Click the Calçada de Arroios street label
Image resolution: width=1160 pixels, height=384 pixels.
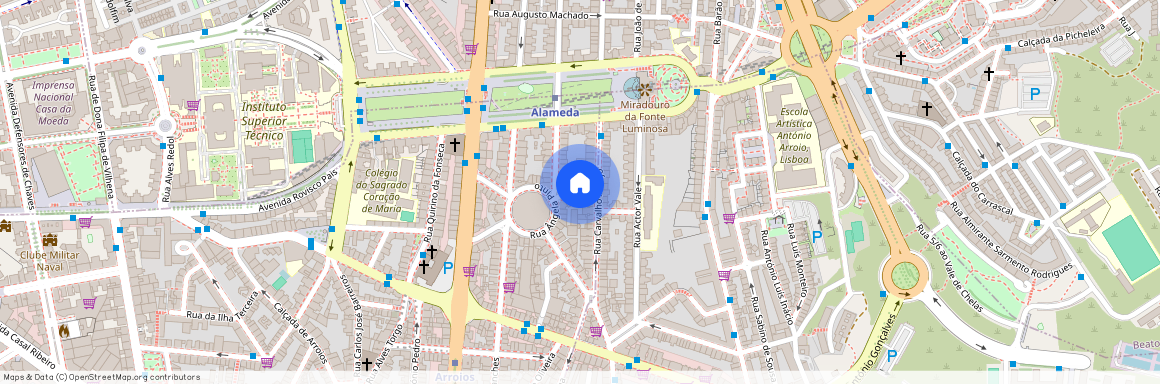point(300,334)
